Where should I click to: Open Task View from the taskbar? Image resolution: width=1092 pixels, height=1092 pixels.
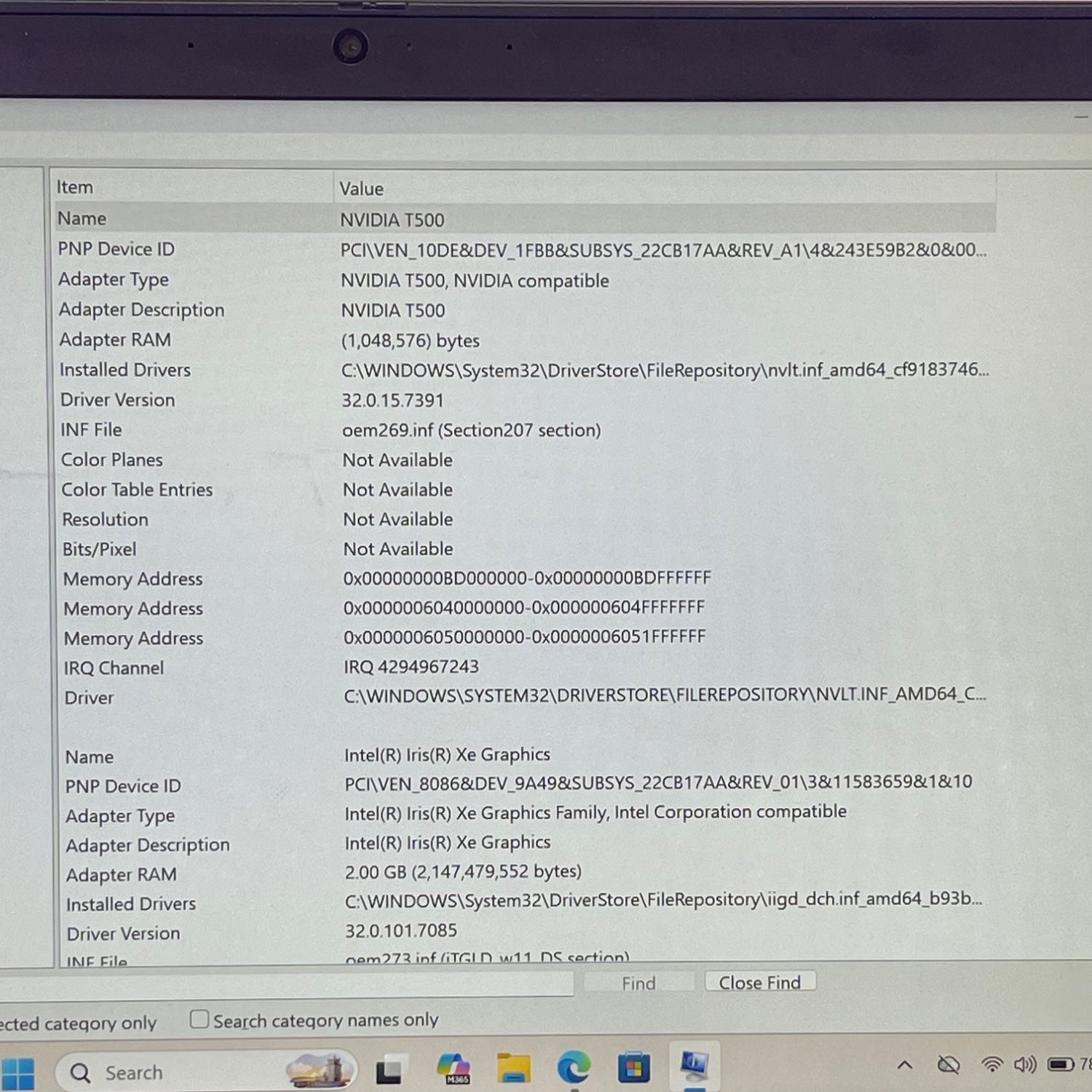point(389,1070)
